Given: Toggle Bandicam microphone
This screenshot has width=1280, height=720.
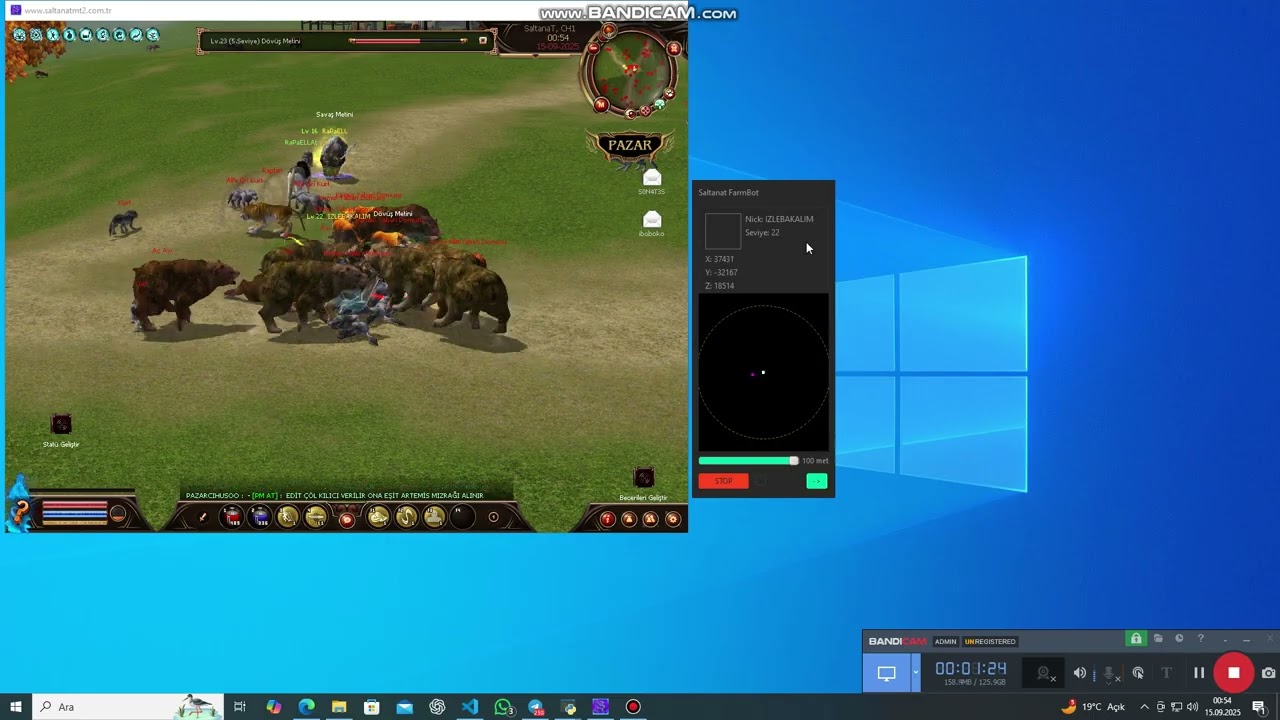Looking at the screenshot, I should (1108, 674).
